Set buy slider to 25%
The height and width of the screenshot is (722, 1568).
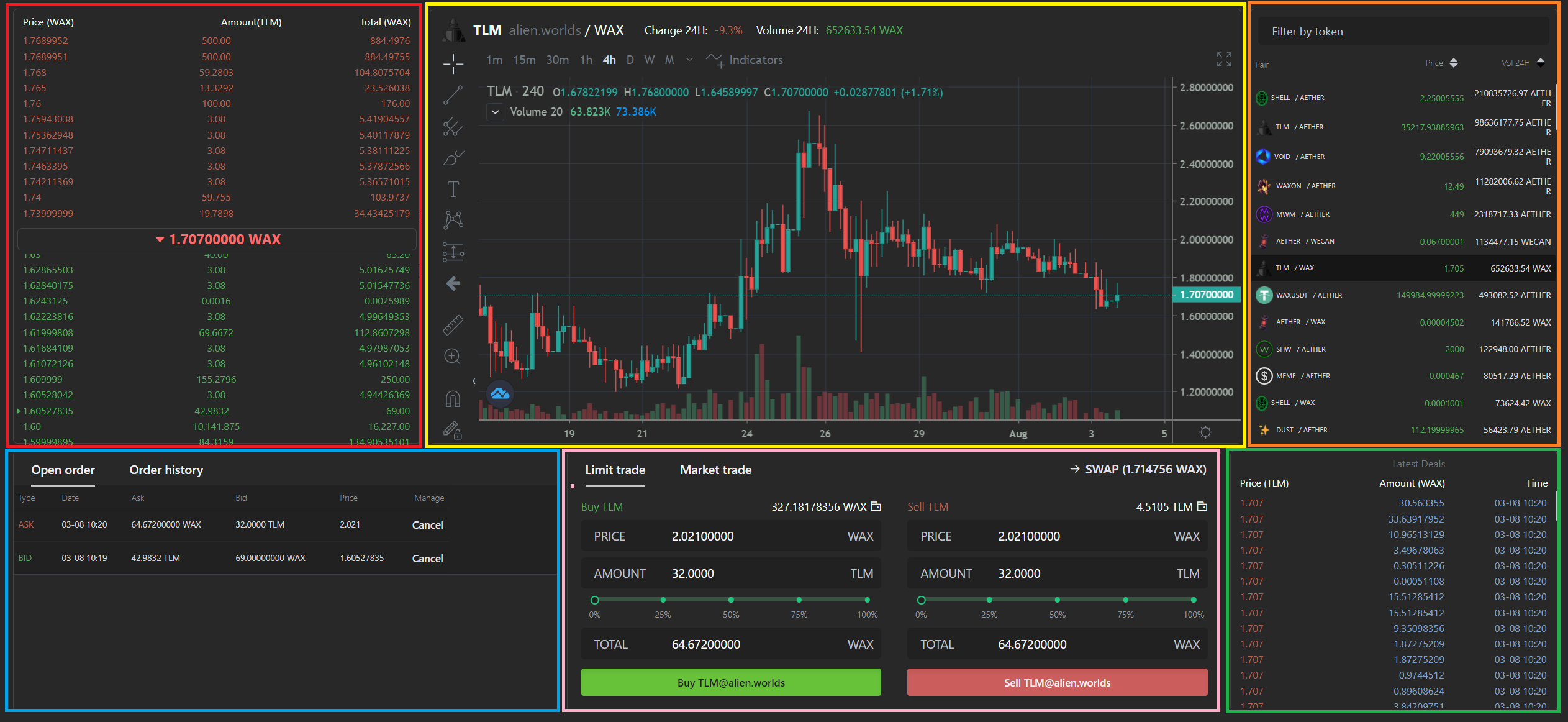pos(663,600)
